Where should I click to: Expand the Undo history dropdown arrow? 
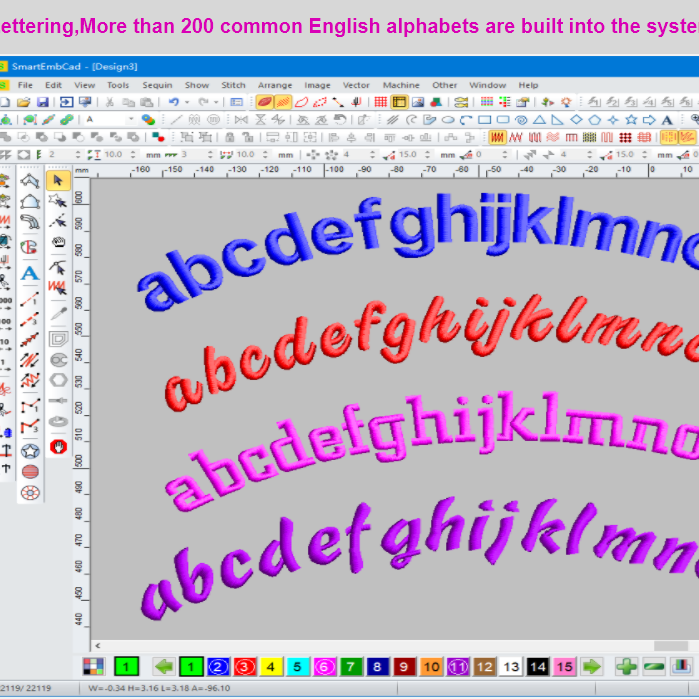pyautogui.click(x=187, y=102)
